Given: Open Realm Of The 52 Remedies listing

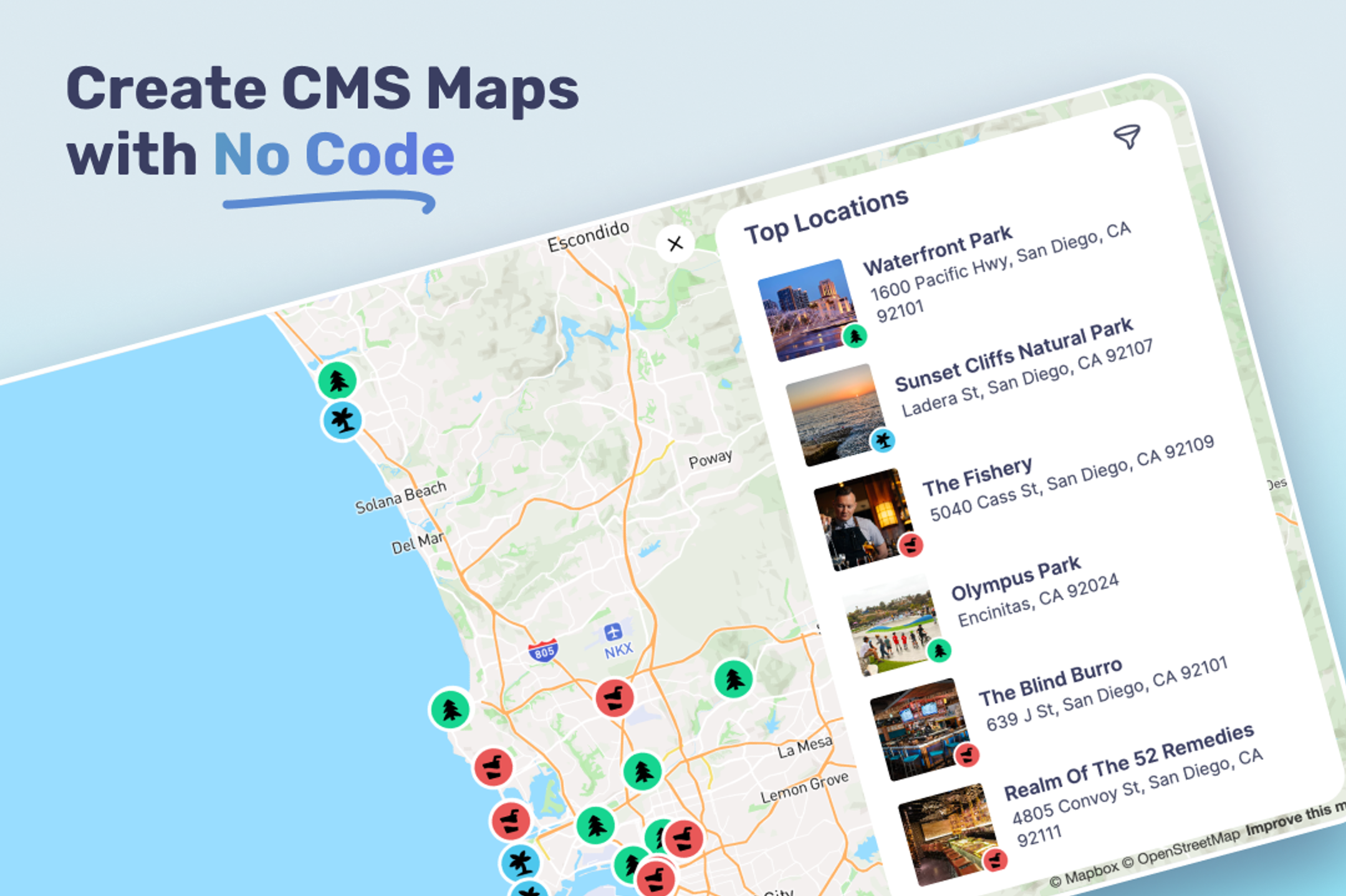Looking at the screenshot, I should click(1128, 762).
